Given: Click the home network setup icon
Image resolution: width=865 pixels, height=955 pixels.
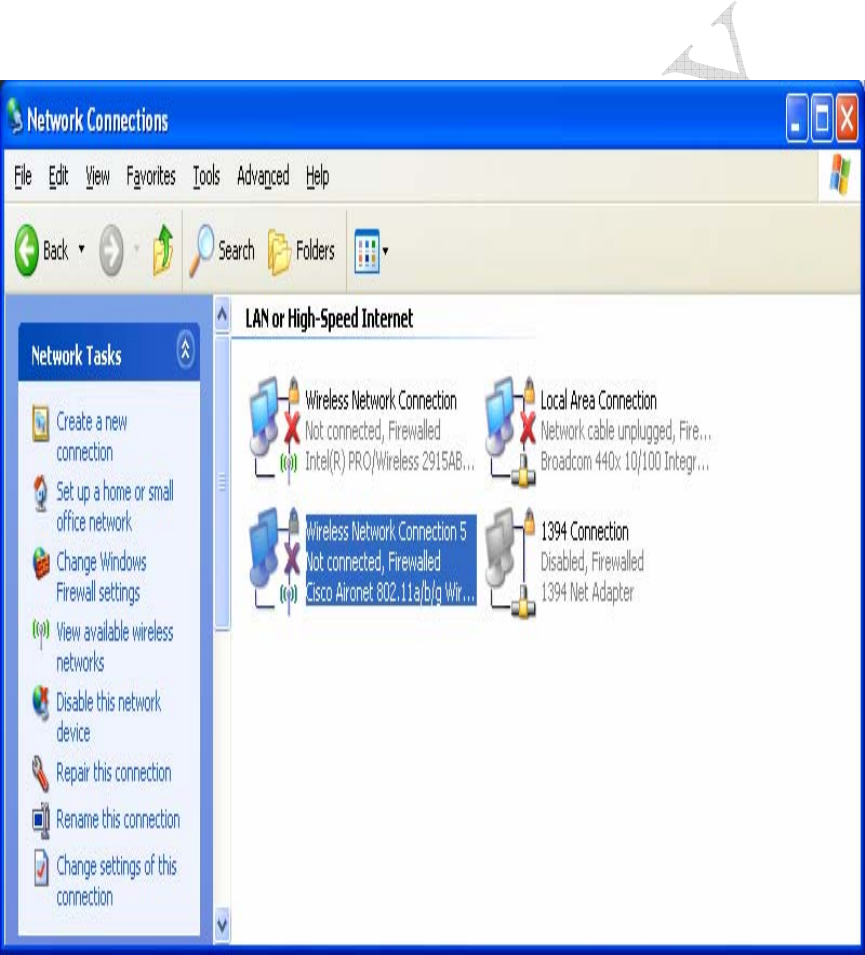Looking at the screenshot, I should point(40,493).
